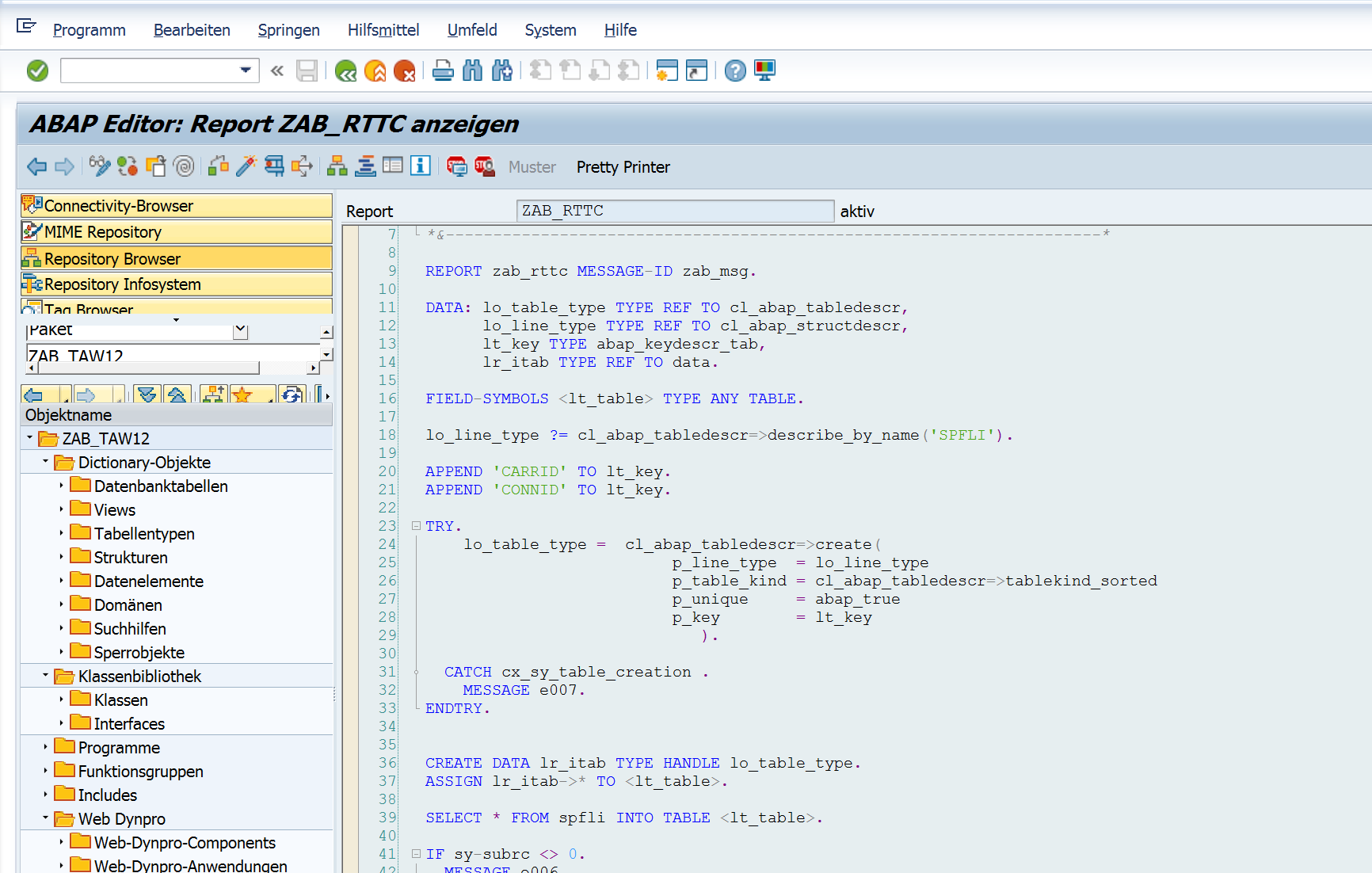Click the orange Exit (Beenden) icon
The image size is (1372, 873).
375,71
